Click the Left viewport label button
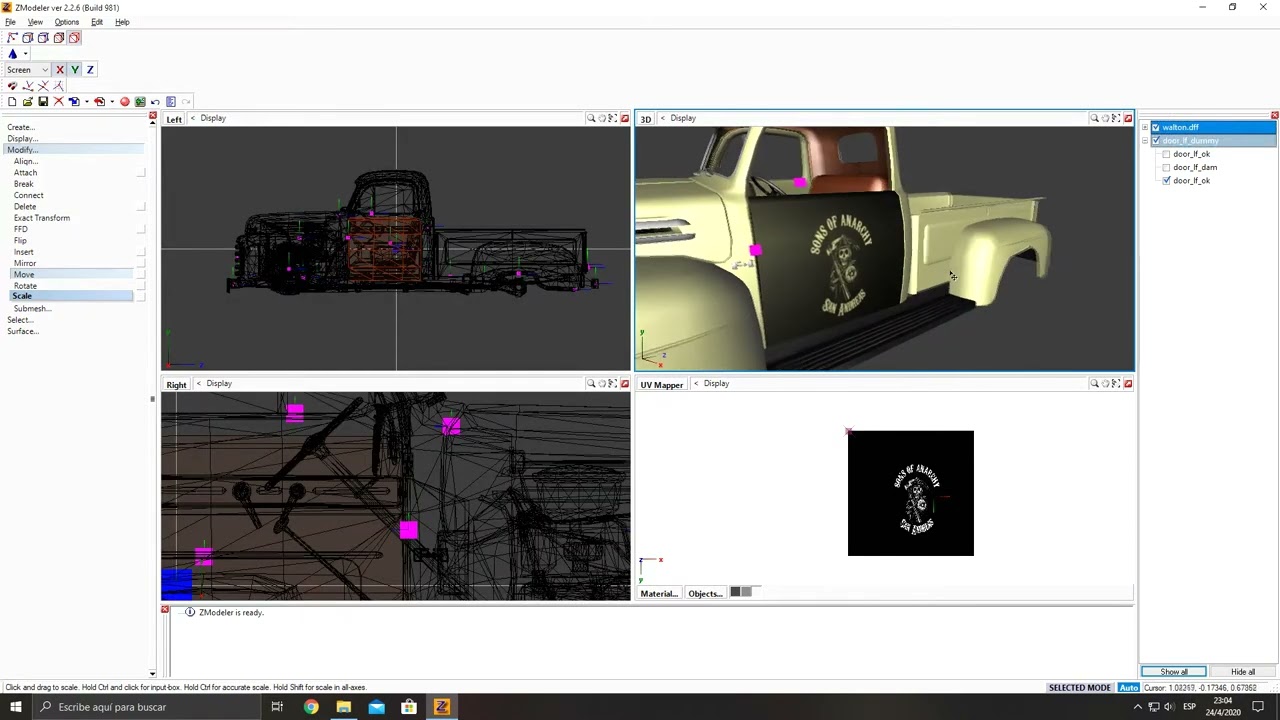This screenshot has height=720, width=1280. pos(174,119)
